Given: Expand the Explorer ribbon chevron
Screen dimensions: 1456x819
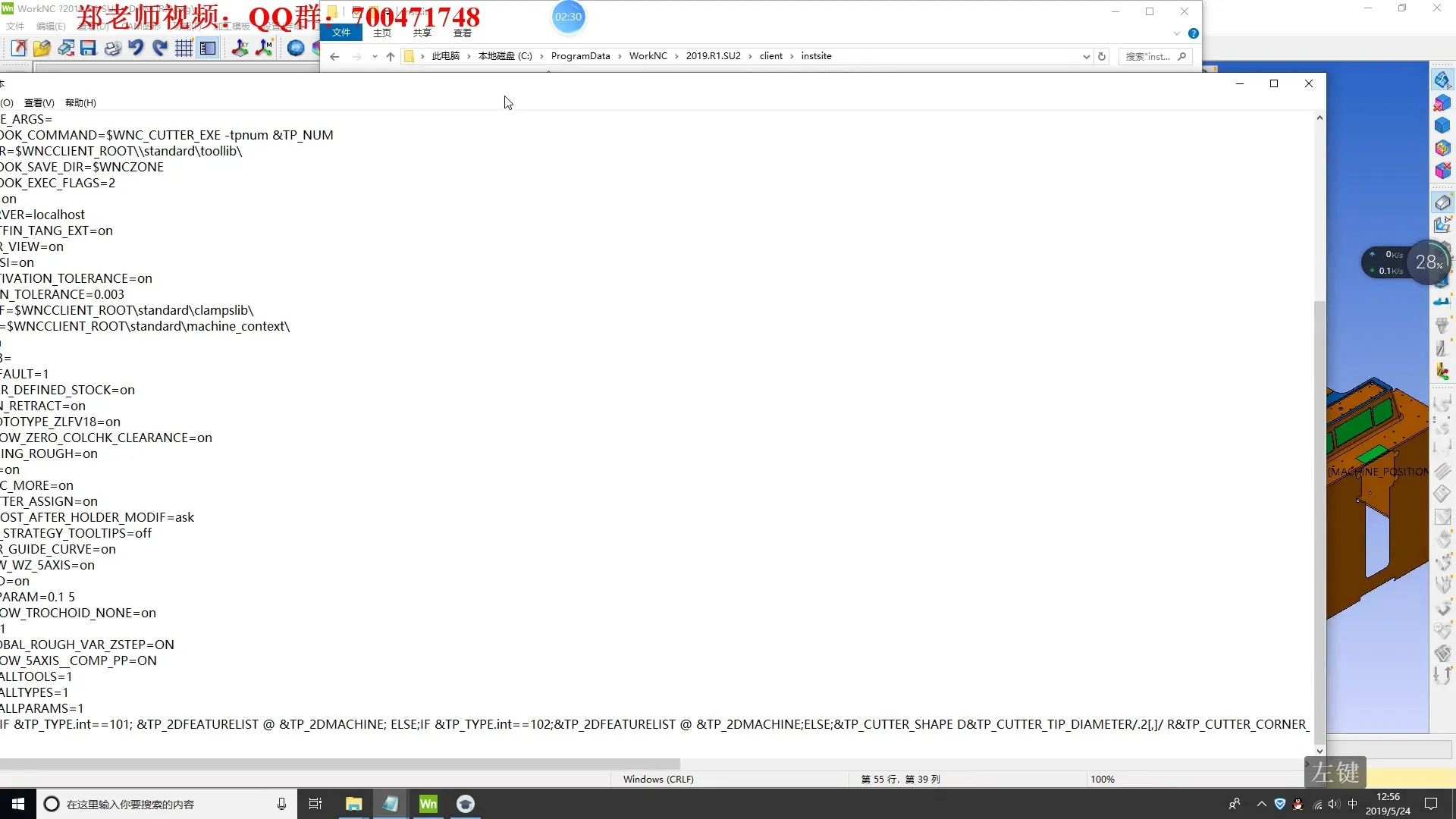Looking at the screenshot, I should [x=1176, y=33].
